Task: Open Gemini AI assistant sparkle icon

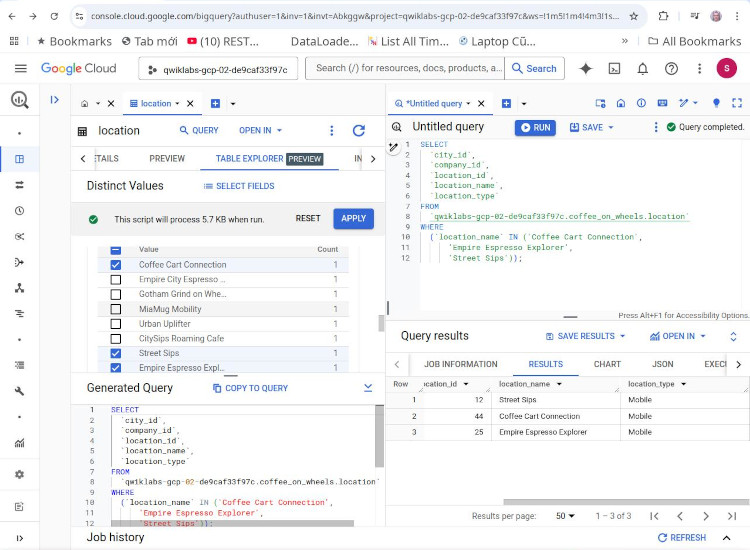Action: [585, 68]
